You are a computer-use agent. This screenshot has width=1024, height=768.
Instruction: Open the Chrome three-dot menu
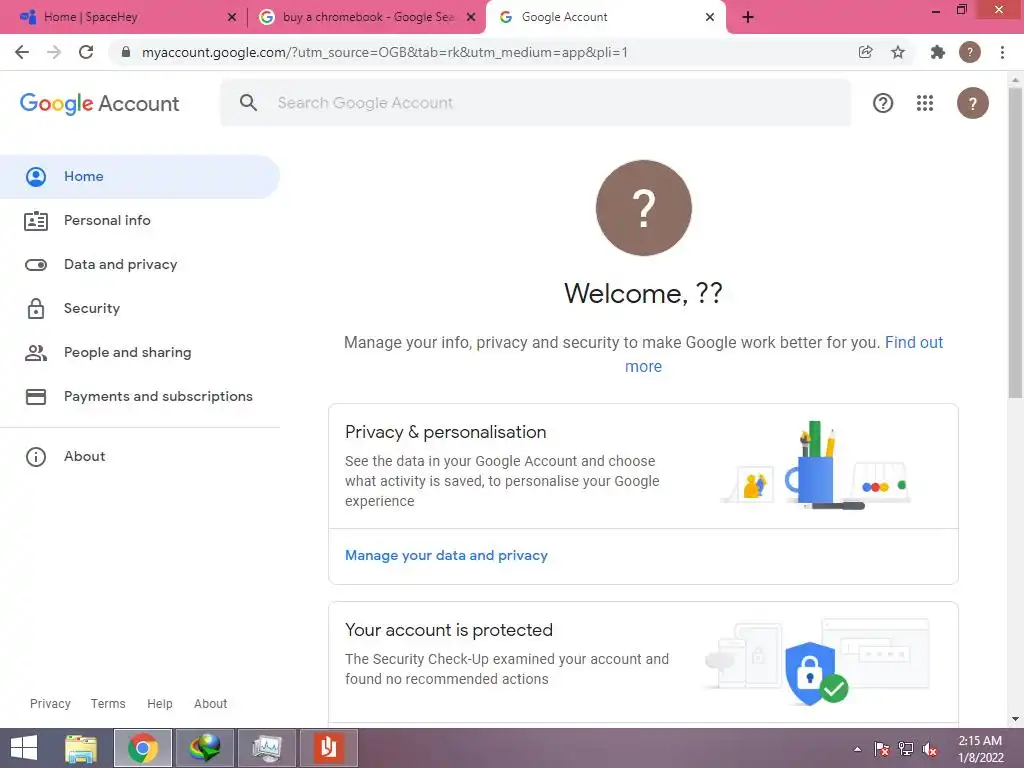point(1002,52)
